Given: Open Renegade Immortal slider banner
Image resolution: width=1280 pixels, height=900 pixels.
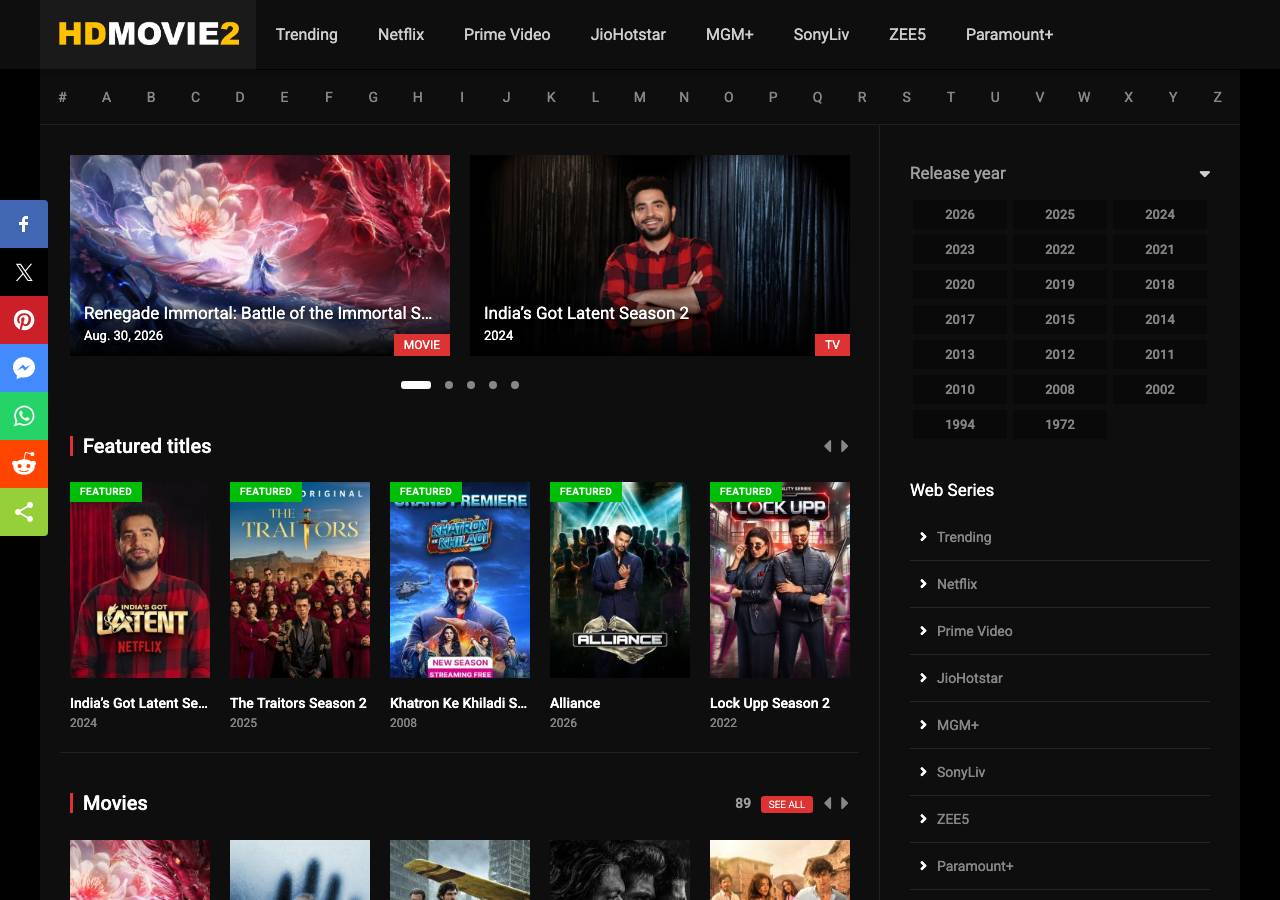Looking at the screenshot, I should pos(260,255).
